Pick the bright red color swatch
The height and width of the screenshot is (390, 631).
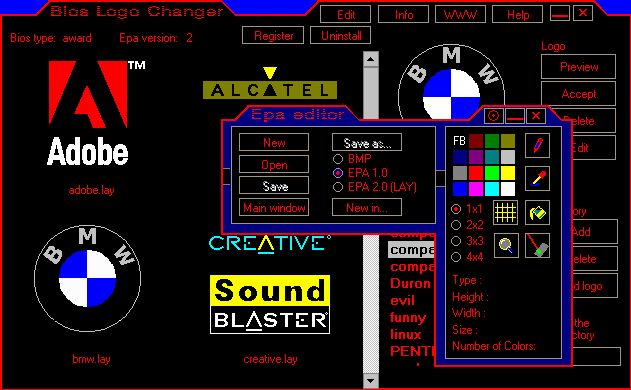pyautogui.click(x=476, y=173)
